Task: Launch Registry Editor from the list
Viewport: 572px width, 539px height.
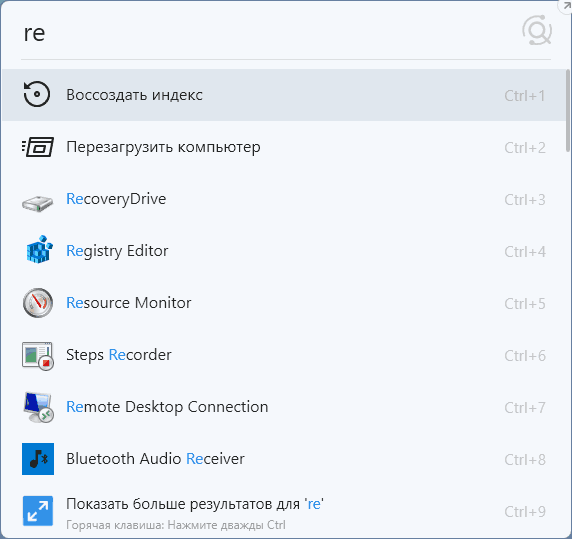Action: click(284, 251)
